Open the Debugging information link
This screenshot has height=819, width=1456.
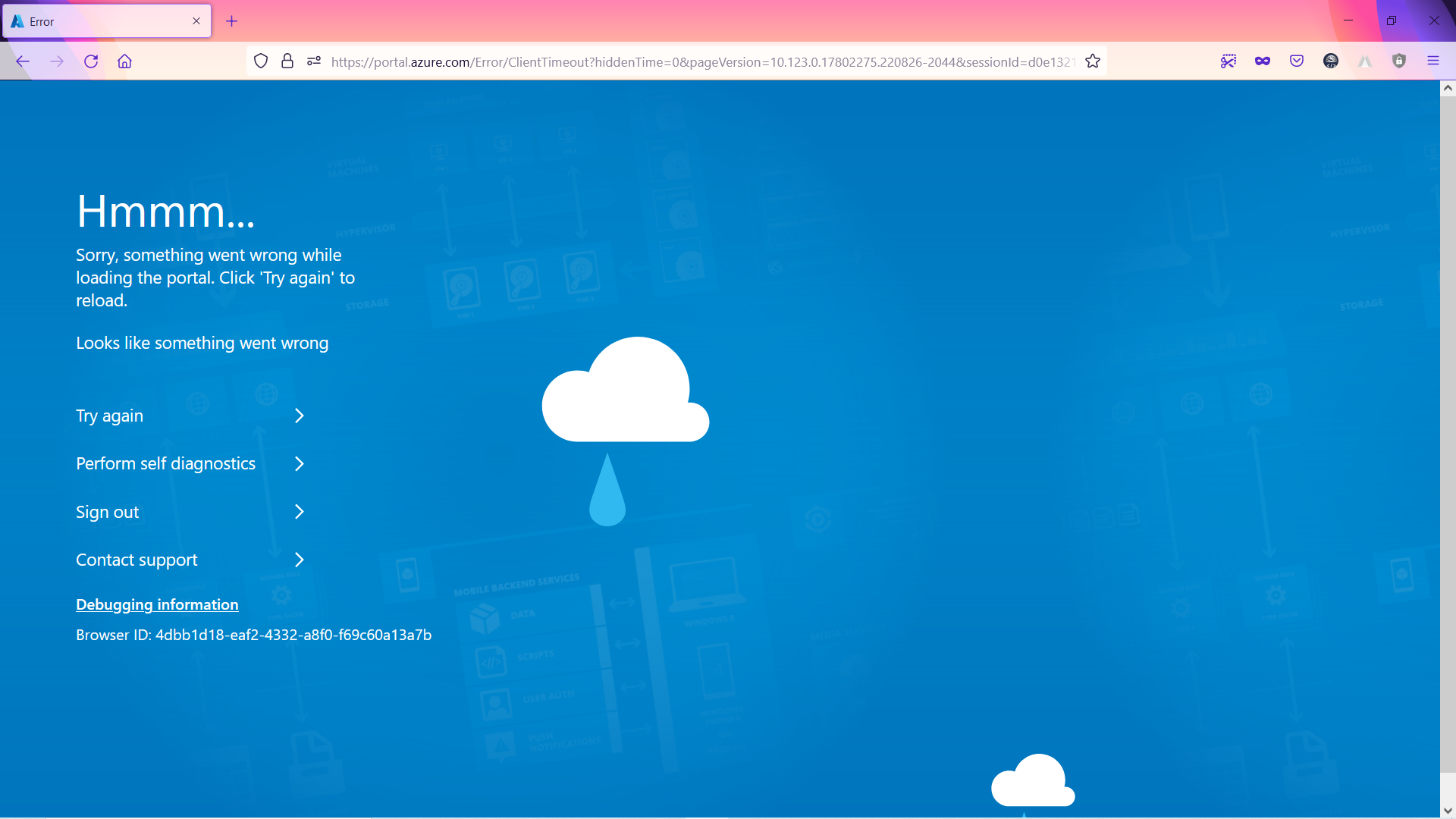[x=157, y=605]
